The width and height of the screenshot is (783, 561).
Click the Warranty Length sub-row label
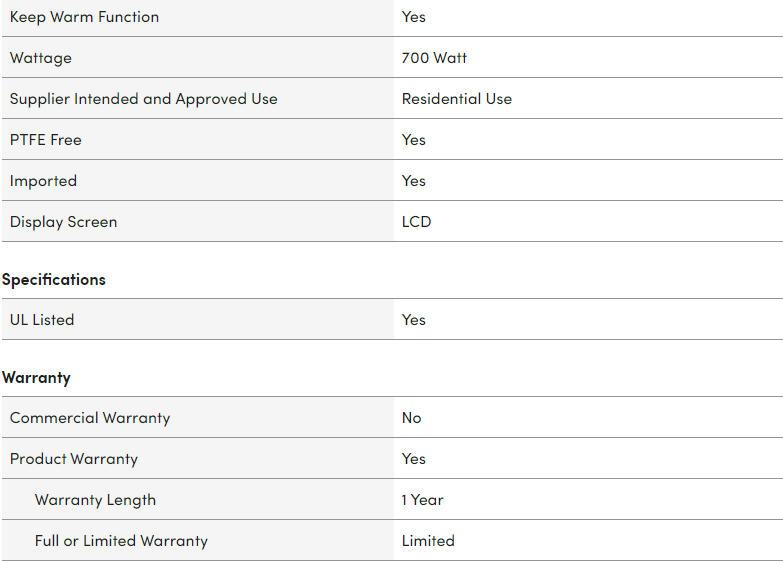coord(95,500)
